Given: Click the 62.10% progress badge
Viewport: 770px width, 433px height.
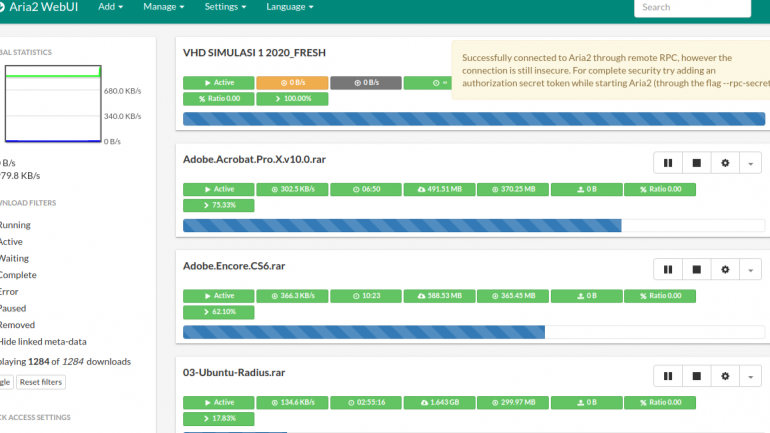Looking at the screenshot, I should click(x=219, y=312).
